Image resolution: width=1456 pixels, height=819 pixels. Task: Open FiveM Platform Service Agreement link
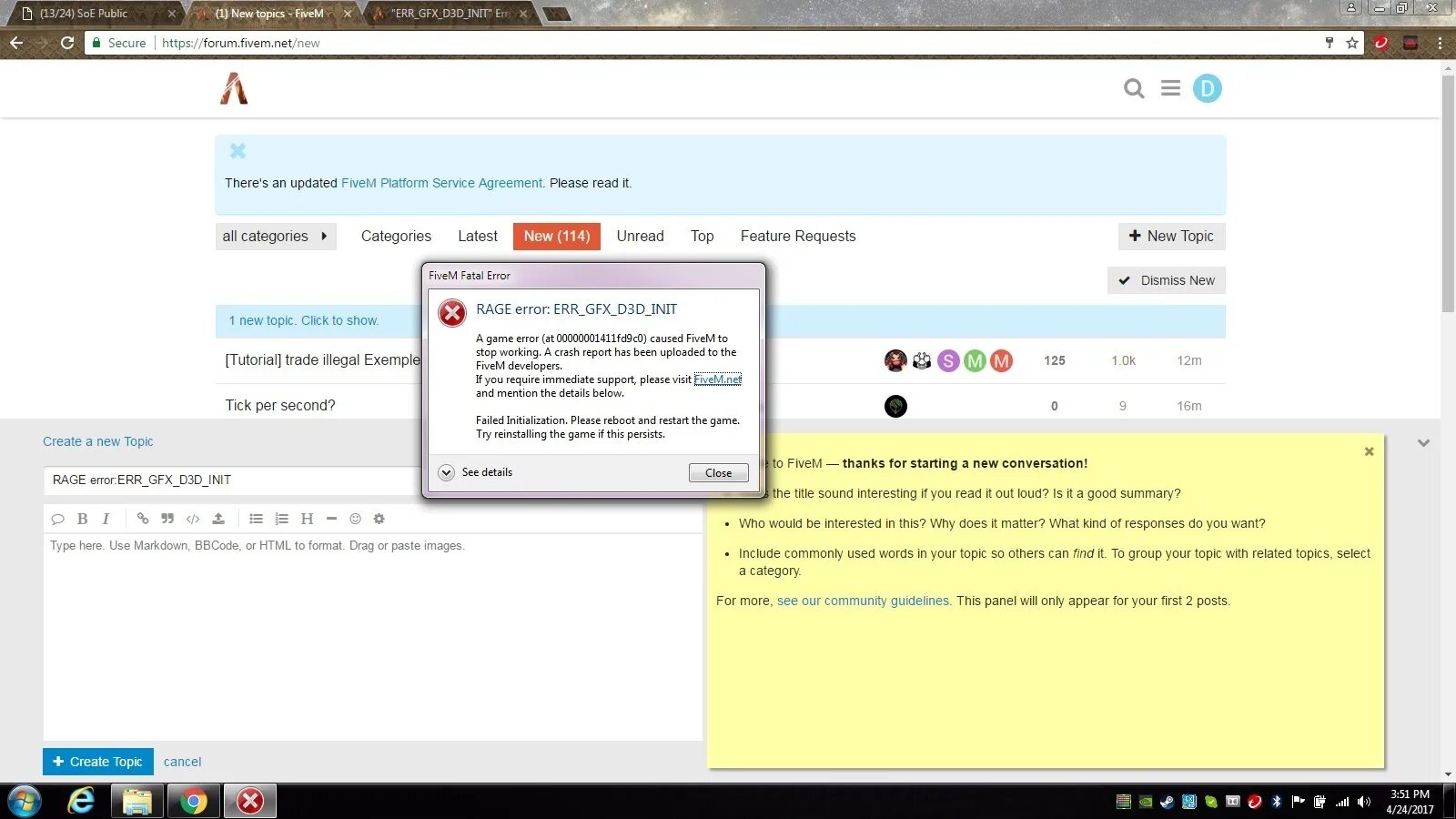(441, 183)
